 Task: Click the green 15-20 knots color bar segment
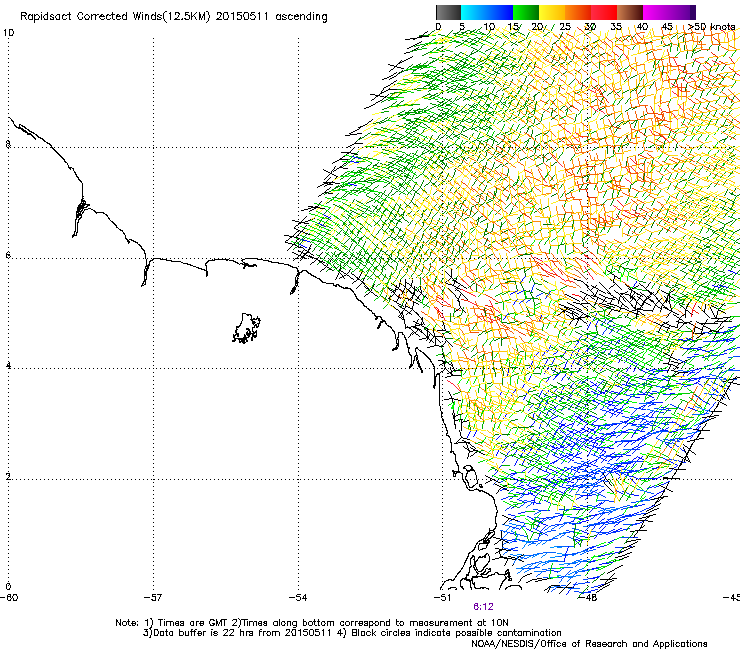[x=526, y=12]
